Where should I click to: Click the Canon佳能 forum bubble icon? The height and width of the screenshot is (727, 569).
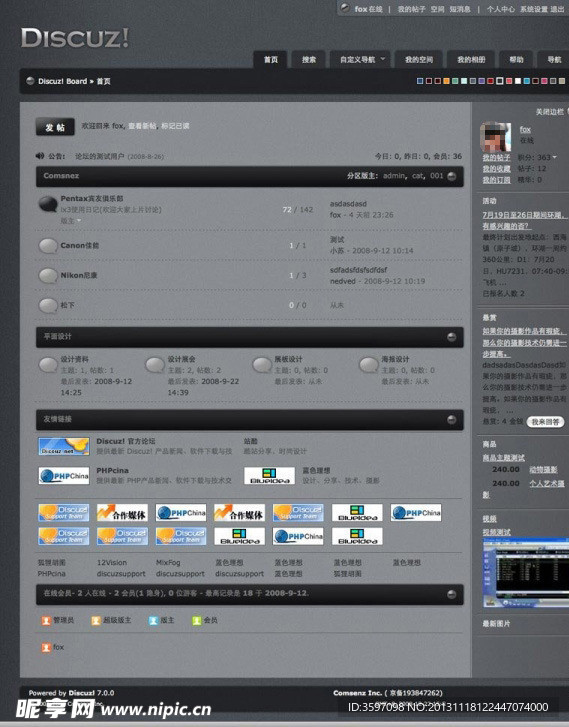tap(48, 245)
